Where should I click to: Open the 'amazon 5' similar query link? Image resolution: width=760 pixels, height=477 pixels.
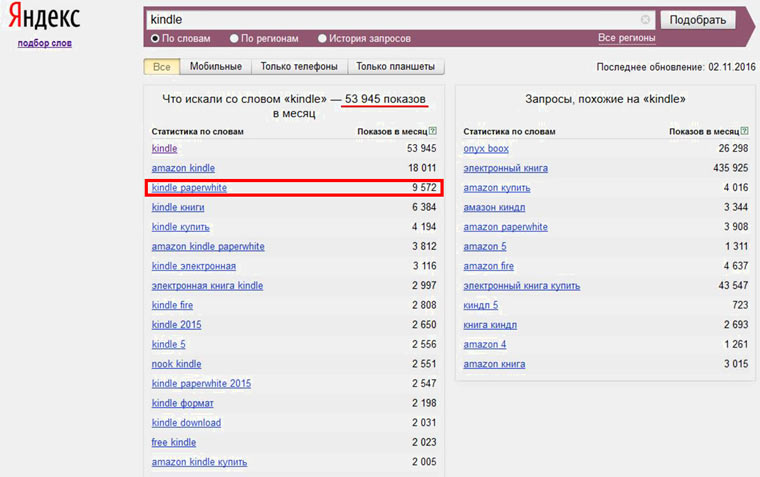click(485, 246)
